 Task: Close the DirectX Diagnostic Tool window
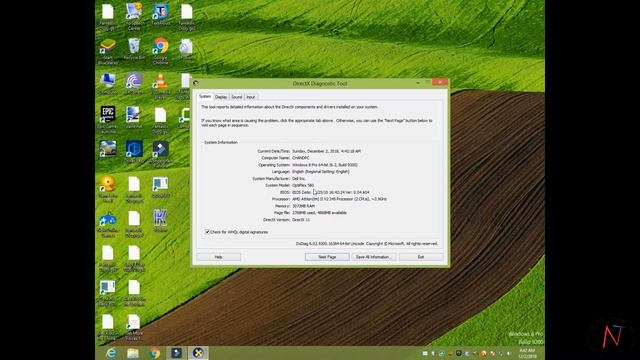[x=440, y=82]
